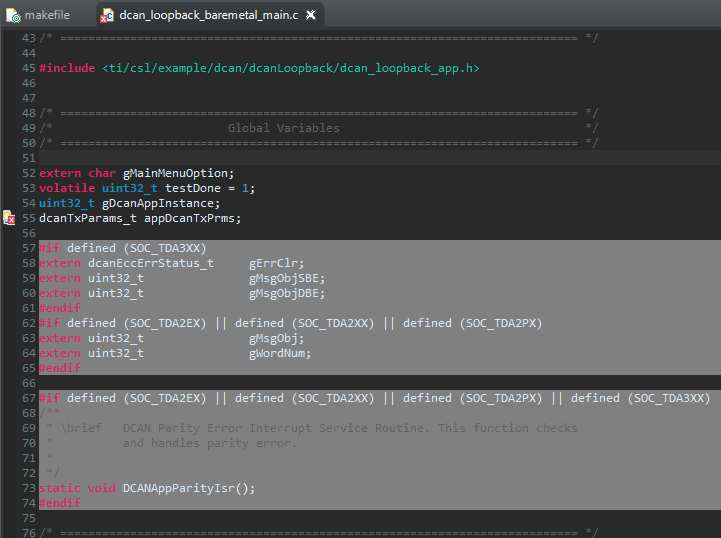Viewport: 721px width, 538px height.
Task: Close the dcan_loopback_baremetal_main.c tab
Action: pyautogui.click(x=311, y=15)
